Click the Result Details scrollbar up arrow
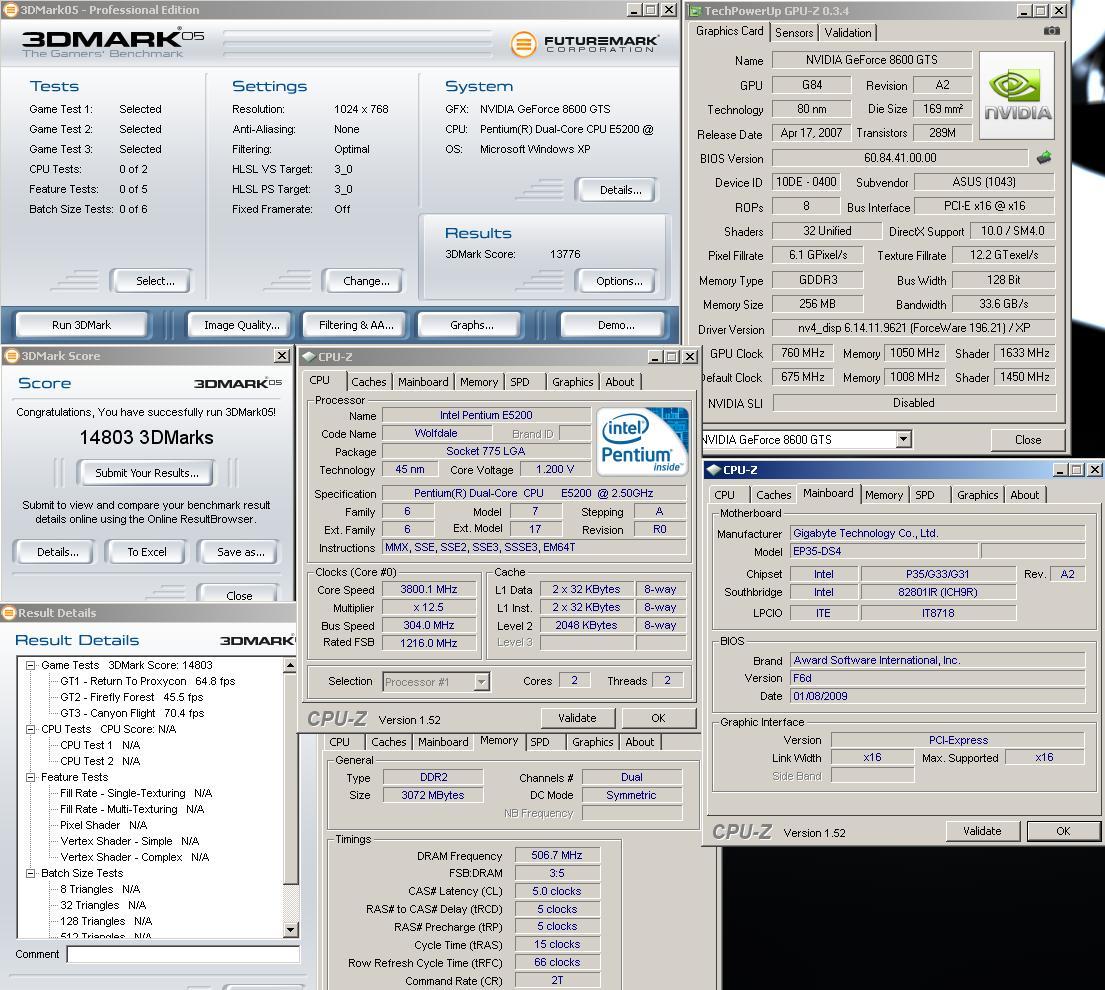The width and height of the screenshot is (1105, 990). click(290, 664)
